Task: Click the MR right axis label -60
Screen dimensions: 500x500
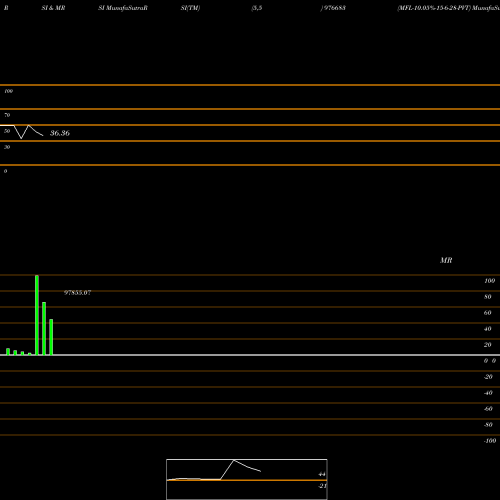Action: tap(488, 409)
